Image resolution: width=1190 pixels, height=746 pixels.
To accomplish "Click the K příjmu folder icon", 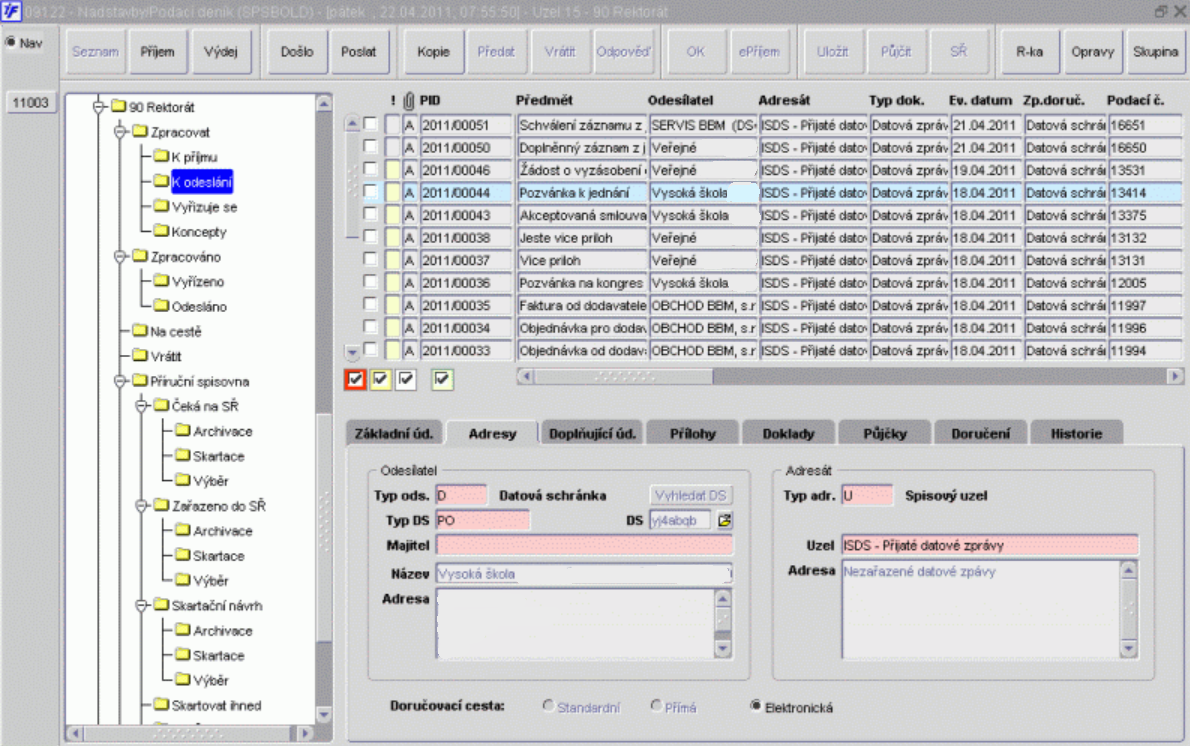I will click(x=161, y=156).
